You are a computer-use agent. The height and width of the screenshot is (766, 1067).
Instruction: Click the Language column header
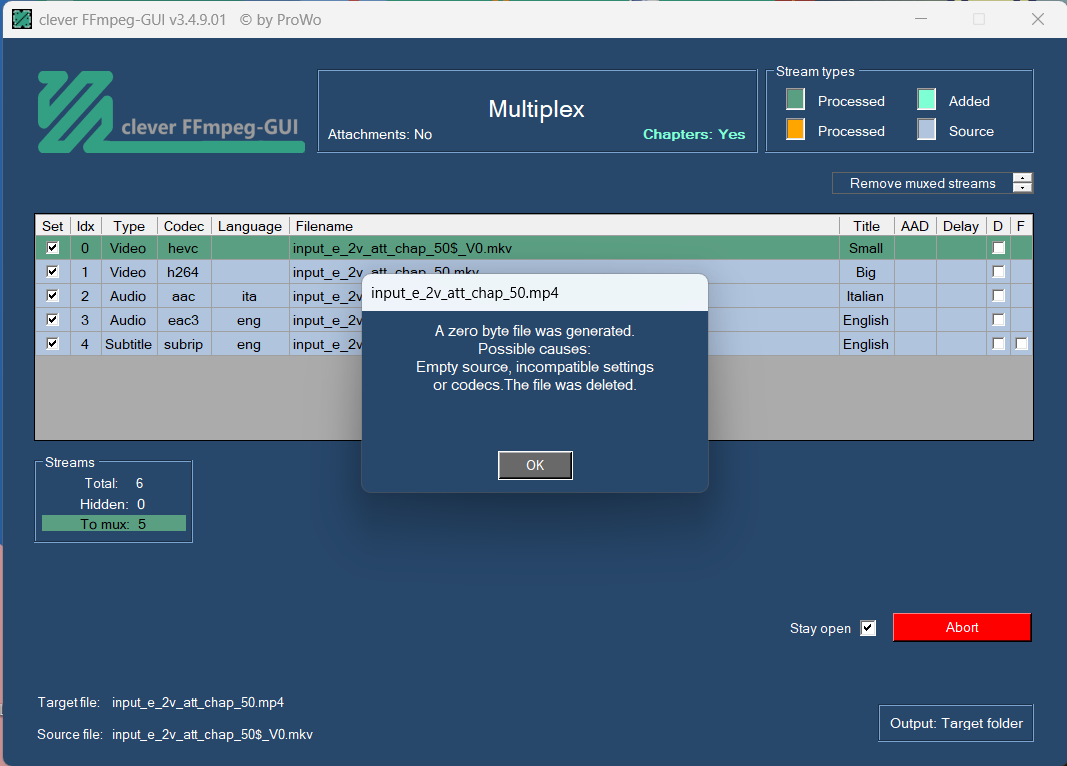coord(250,226)
